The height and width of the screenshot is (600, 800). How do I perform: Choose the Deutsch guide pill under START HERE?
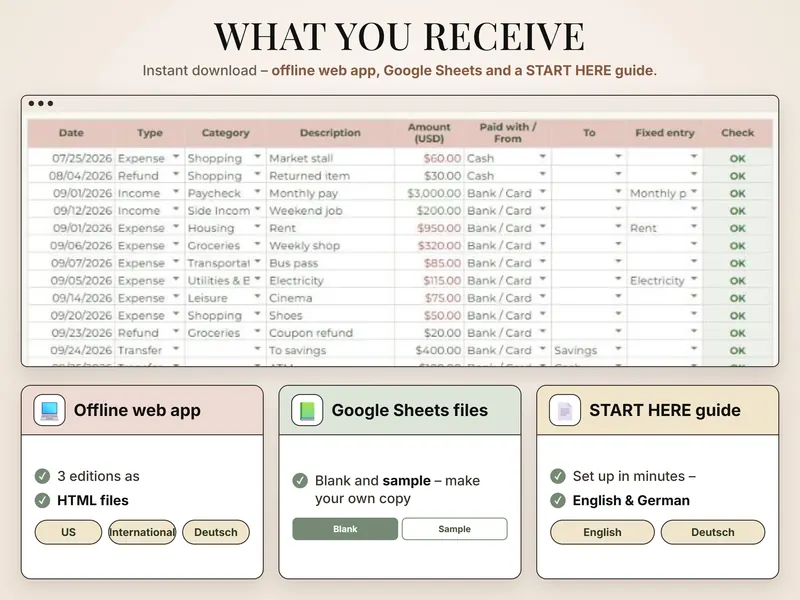pyautogui.click(x=713, y=532)
